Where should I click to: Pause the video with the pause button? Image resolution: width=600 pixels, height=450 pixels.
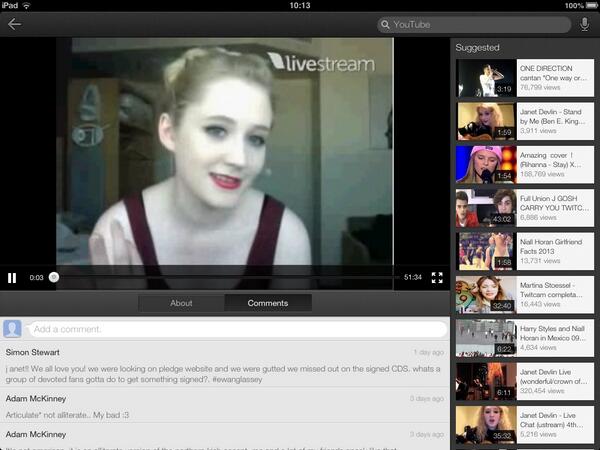(12, 278)
